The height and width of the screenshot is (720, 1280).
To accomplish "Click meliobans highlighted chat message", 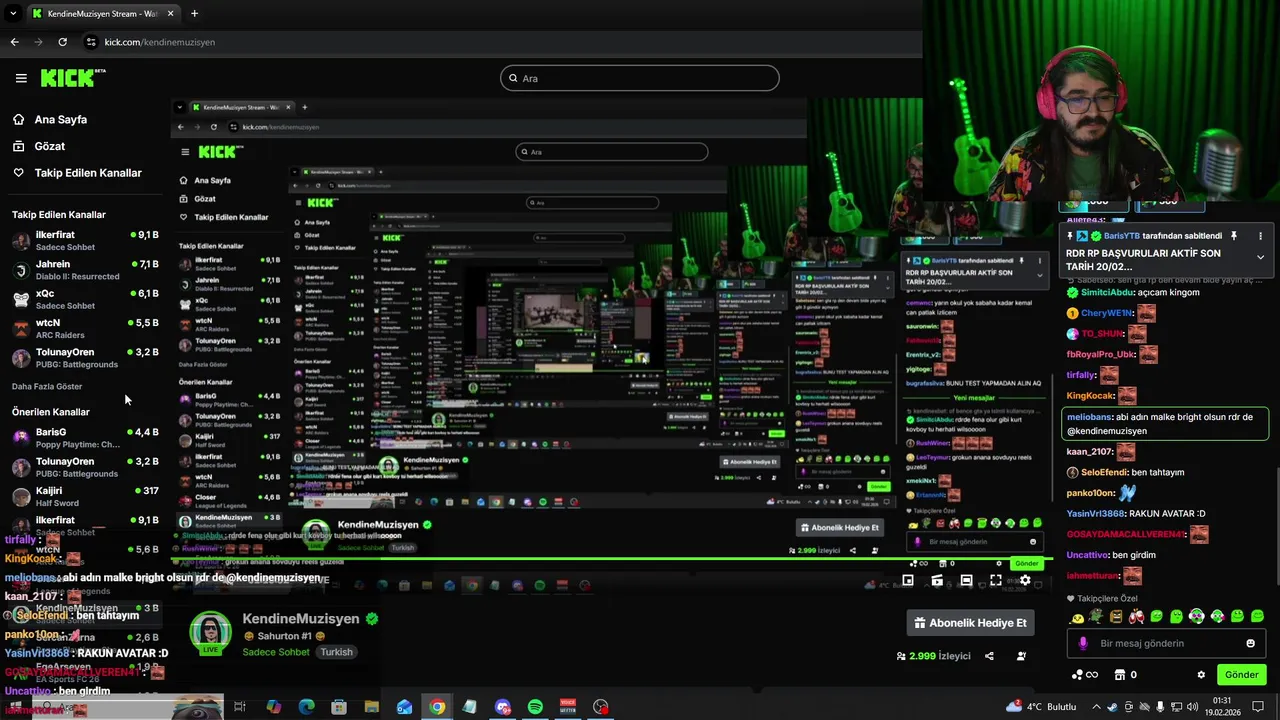I will (x=1165, y=424).
